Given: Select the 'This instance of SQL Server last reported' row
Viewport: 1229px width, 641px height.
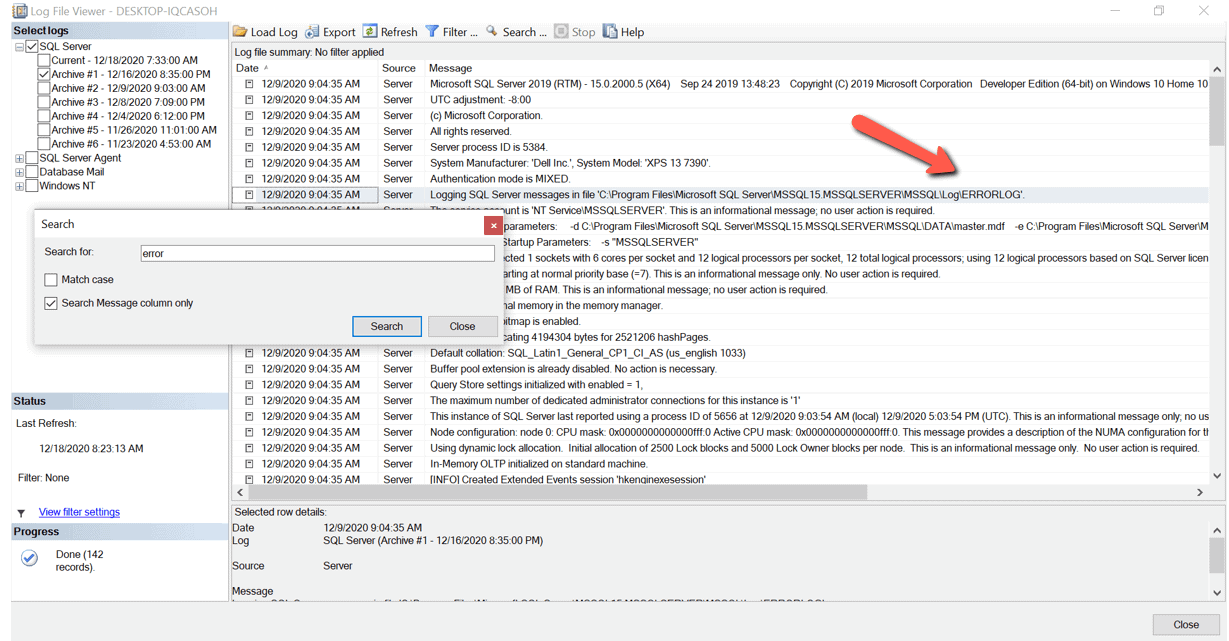Looking at the screenshot, I should tap(720, 416).
